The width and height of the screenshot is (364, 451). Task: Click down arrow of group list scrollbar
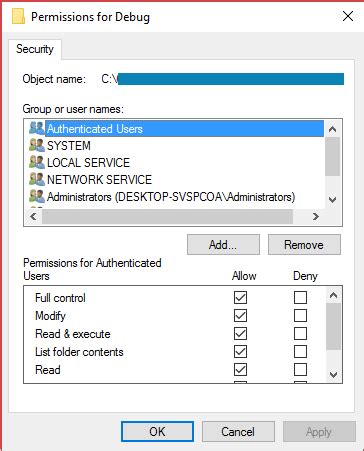pos(332,200)
